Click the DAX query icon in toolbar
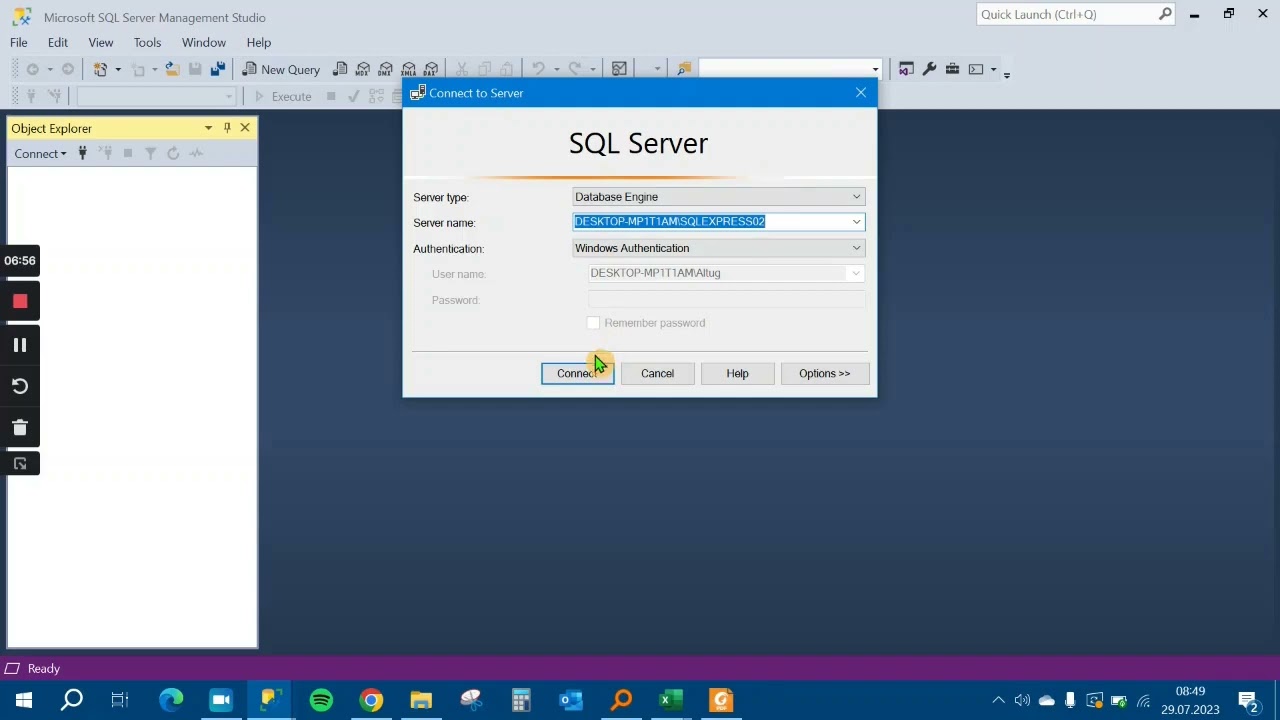 coord(430,69)
